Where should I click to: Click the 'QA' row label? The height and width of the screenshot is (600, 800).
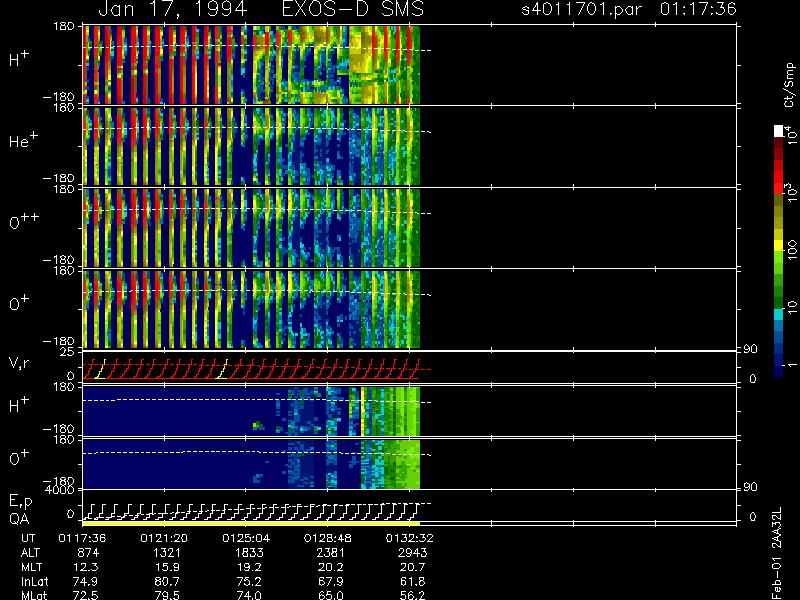coord(19,519)
